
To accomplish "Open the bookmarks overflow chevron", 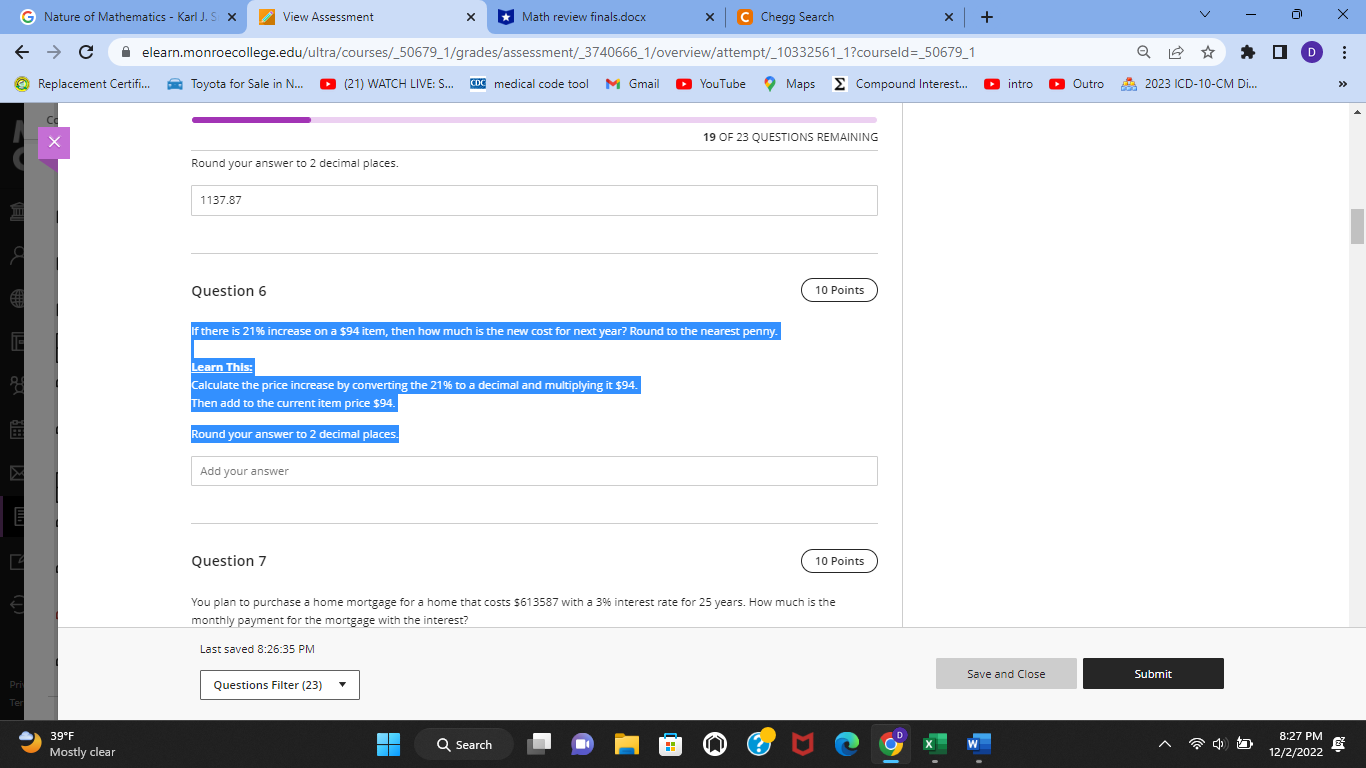I will click(x=1344, y=84).
